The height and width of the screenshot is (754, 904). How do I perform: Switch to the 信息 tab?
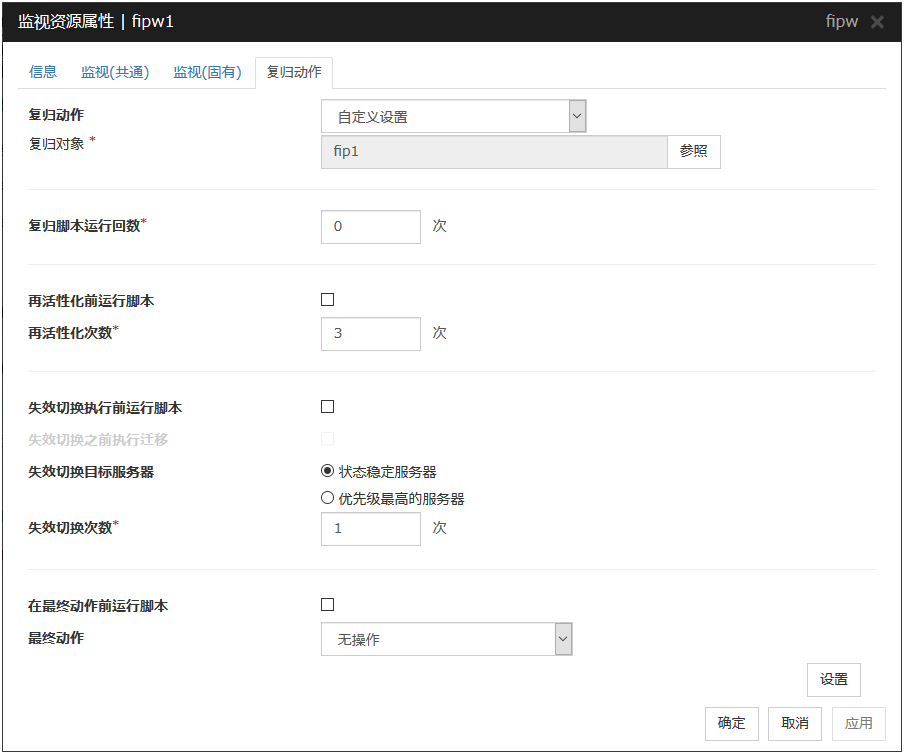click(x=43, y=72)
